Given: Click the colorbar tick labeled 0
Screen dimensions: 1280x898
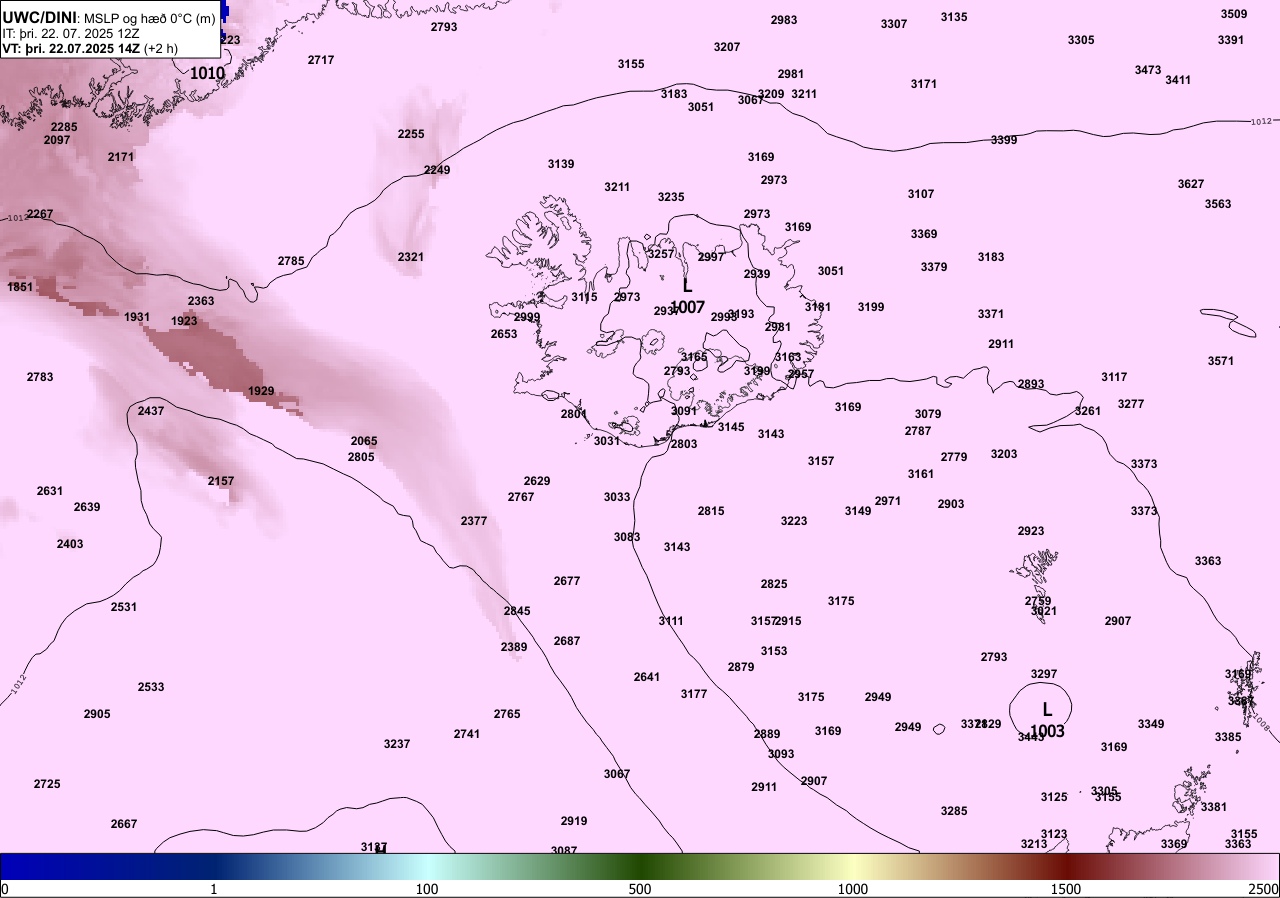Looking at the screenshot, I should (5, 889).
